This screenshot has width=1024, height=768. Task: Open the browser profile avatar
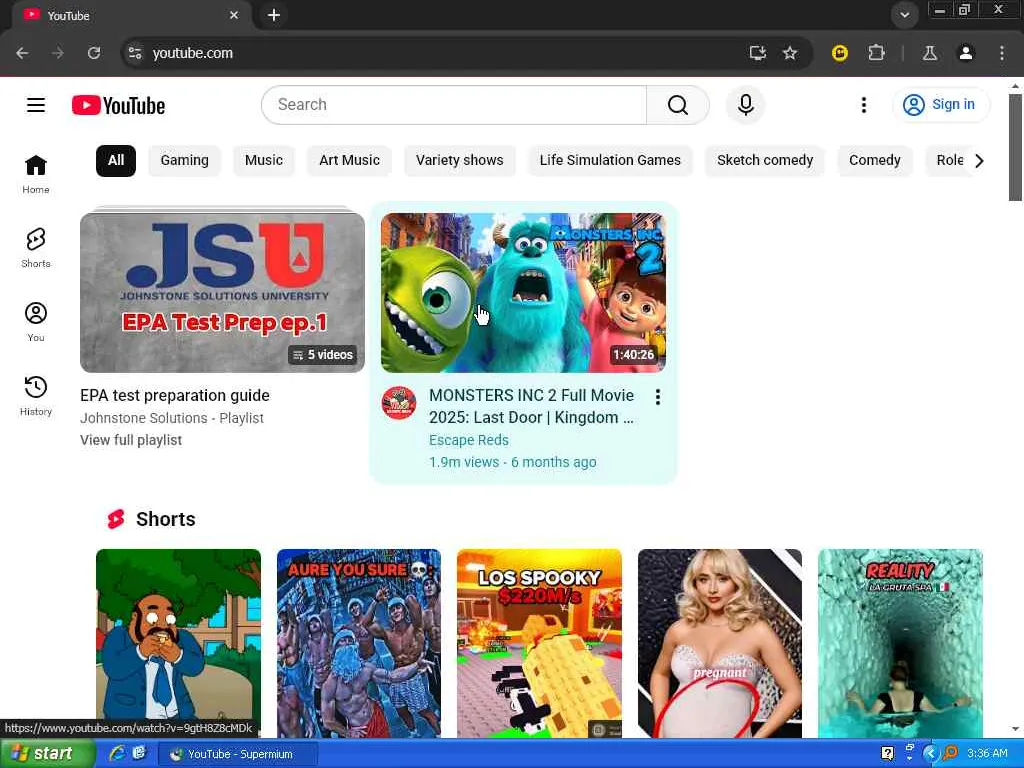pyautogui.click(x=966, y=53)
